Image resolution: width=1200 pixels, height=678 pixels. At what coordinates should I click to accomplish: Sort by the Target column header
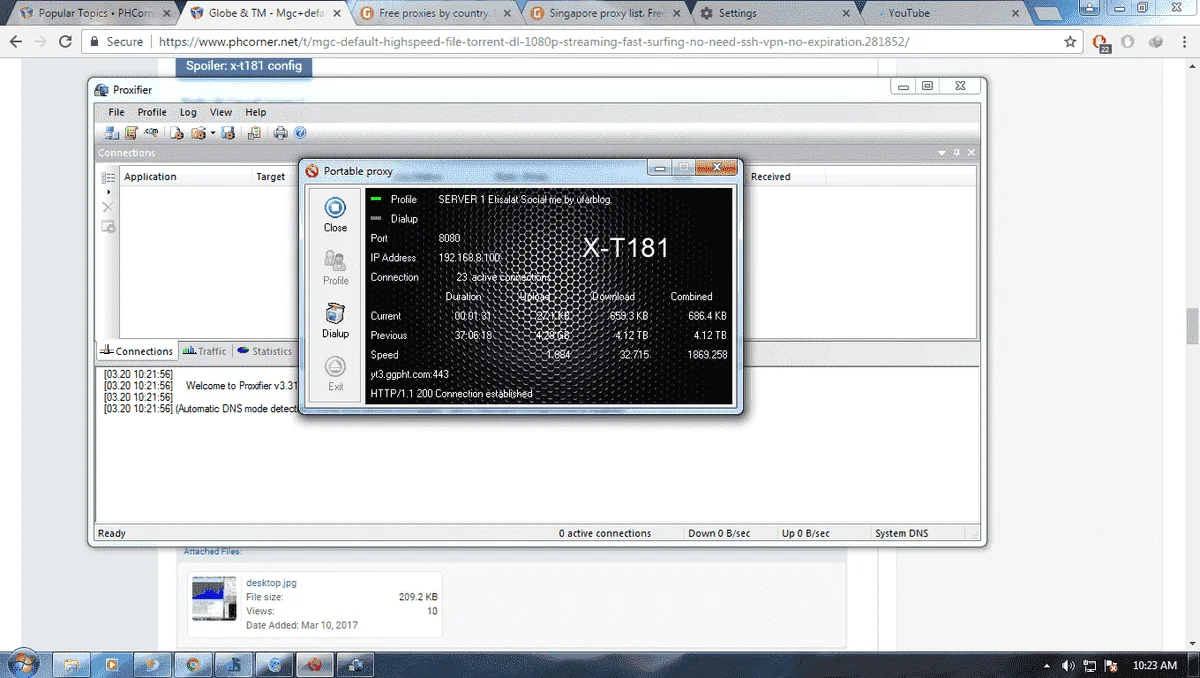click(x=271, y=177)
